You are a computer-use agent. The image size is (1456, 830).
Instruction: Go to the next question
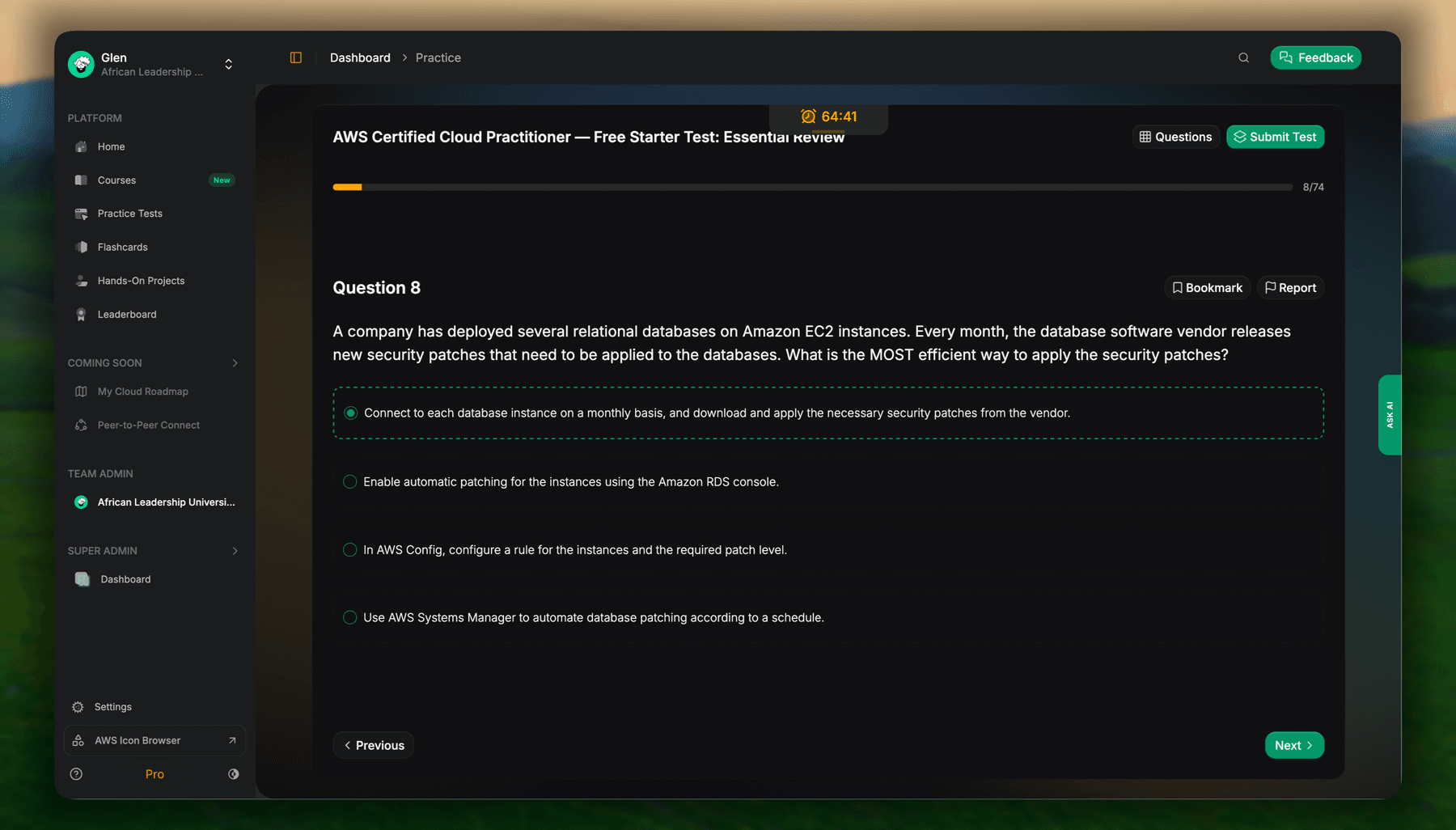pyautogui.click(x=1294, y=745)
